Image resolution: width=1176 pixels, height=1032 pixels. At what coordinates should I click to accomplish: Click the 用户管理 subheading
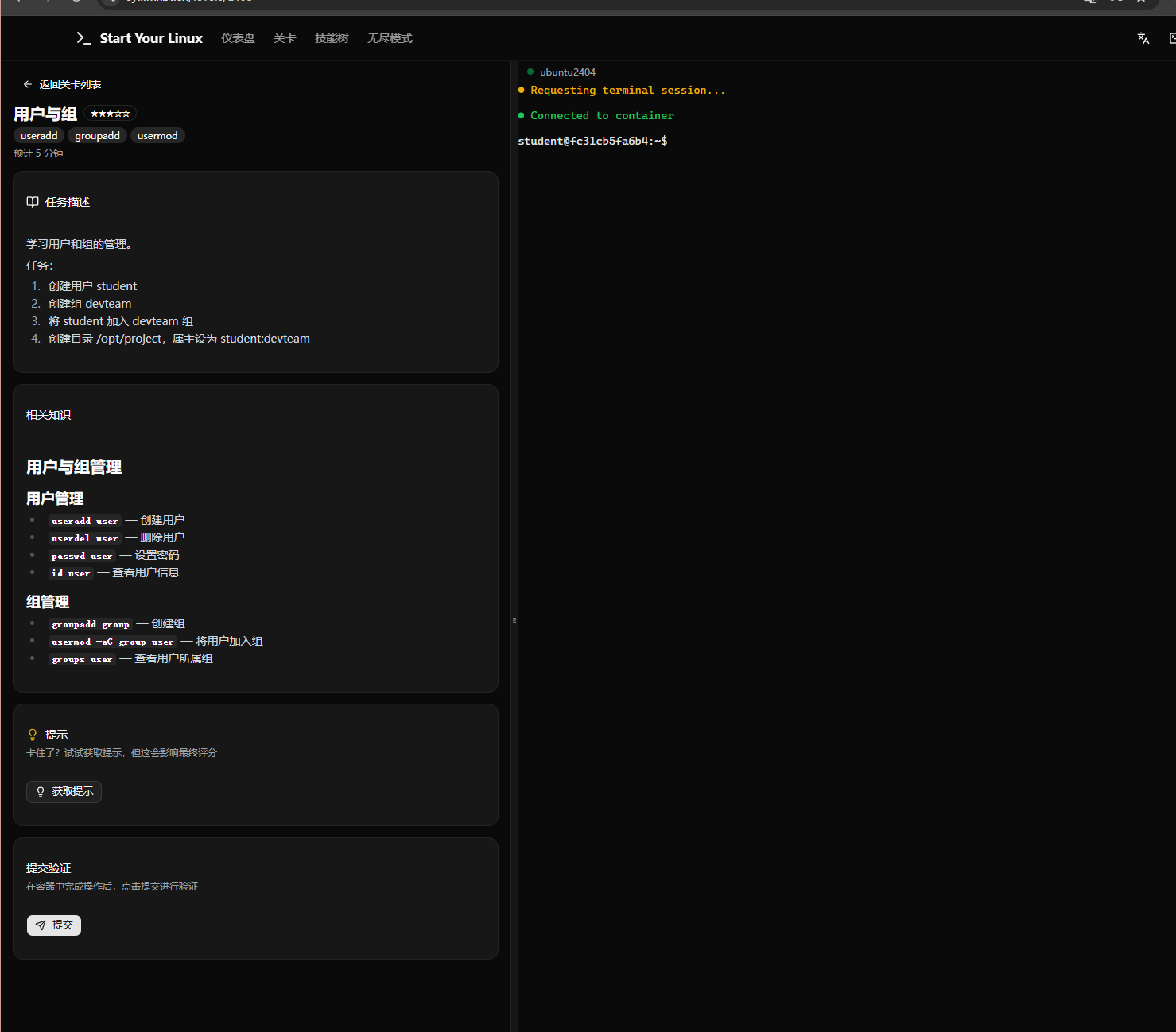[x=55, y=499]
